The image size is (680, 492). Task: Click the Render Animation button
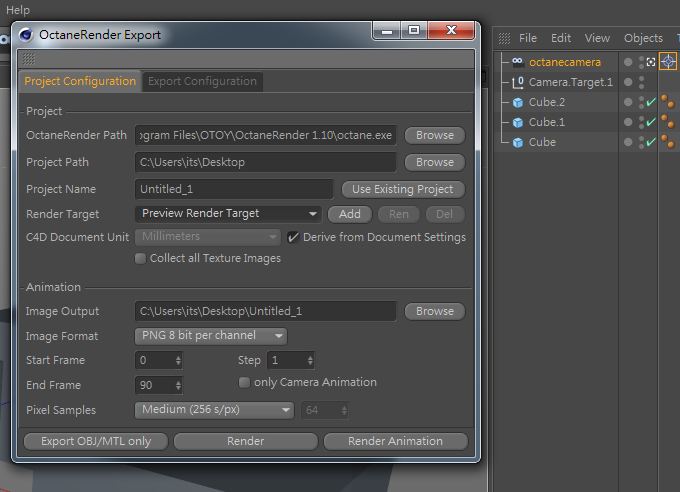[x=396, y=441]
